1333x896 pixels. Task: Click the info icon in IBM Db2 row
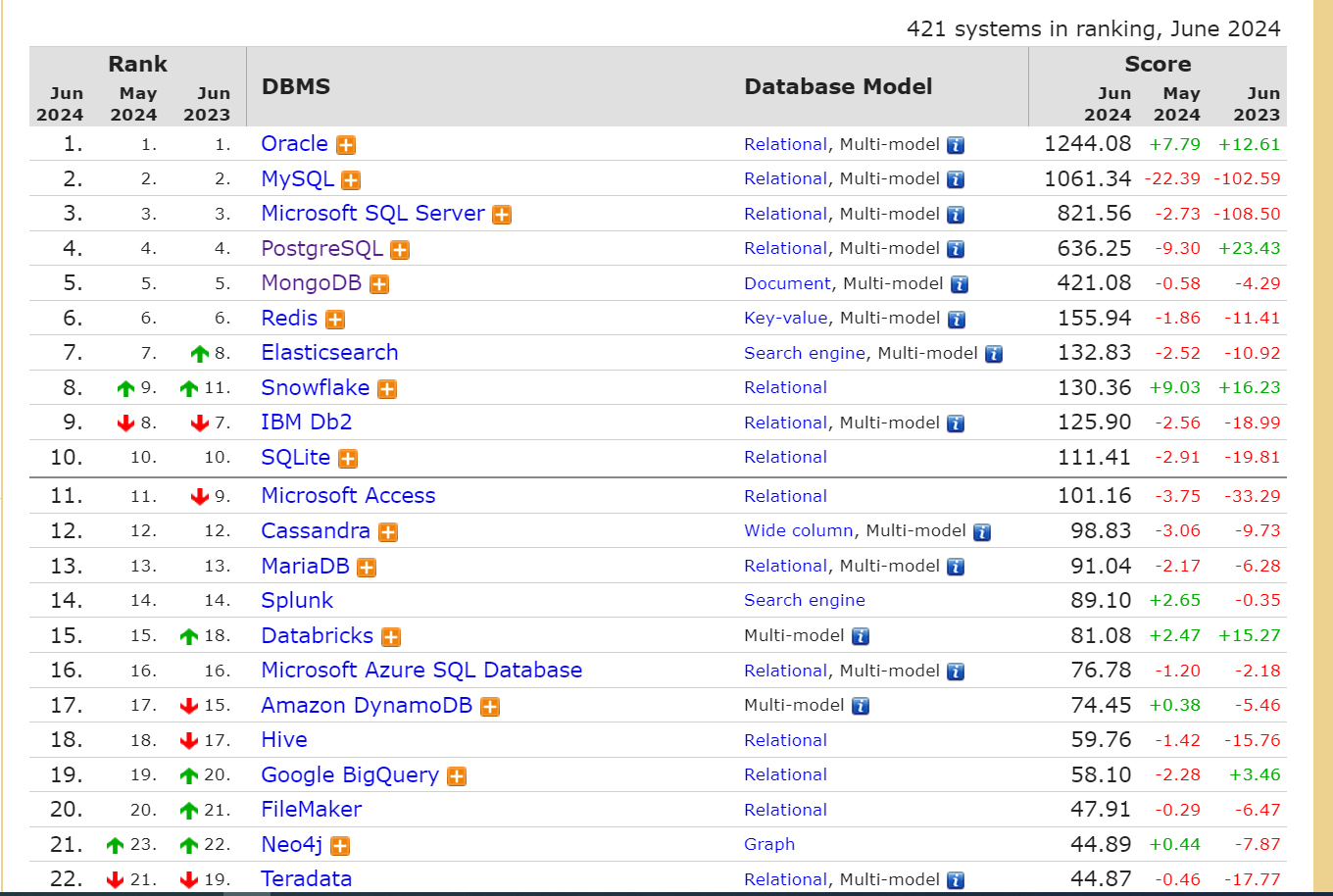956,423
